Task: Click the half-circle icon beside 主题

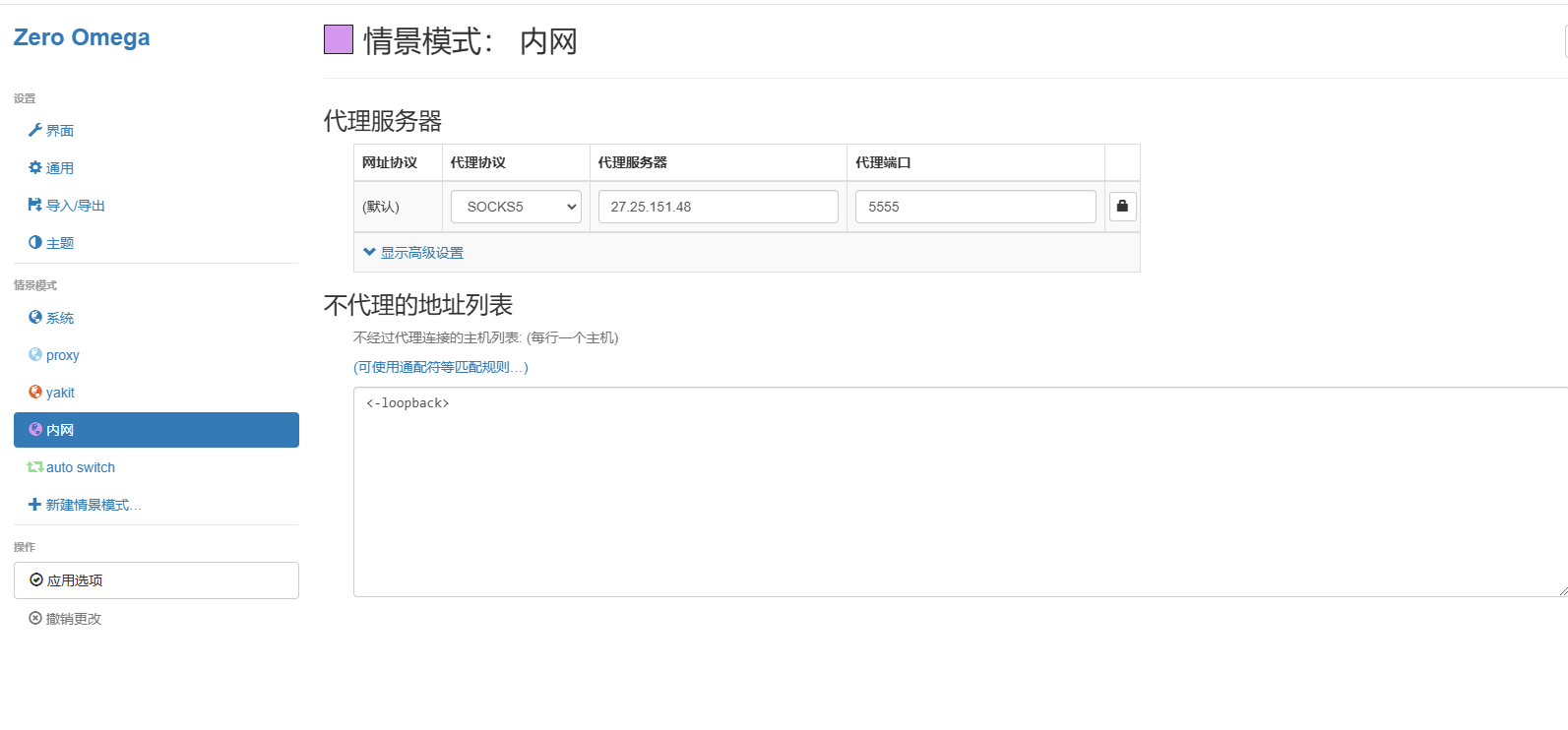Action: (35, 242)
